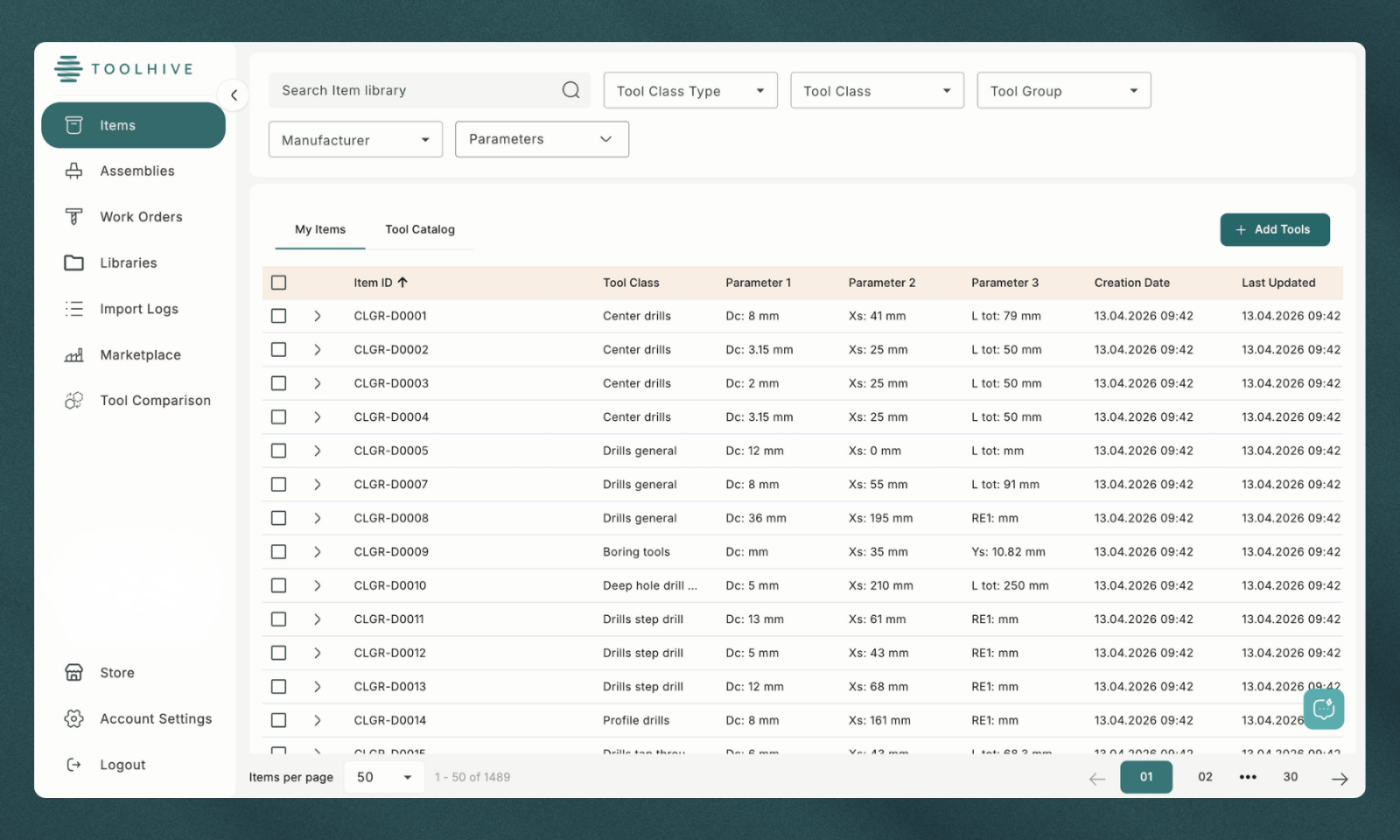Click item ID CLGR-D0008
Image resolution: width=1400 pixels, height=840 pixels.
coord(391,518)
